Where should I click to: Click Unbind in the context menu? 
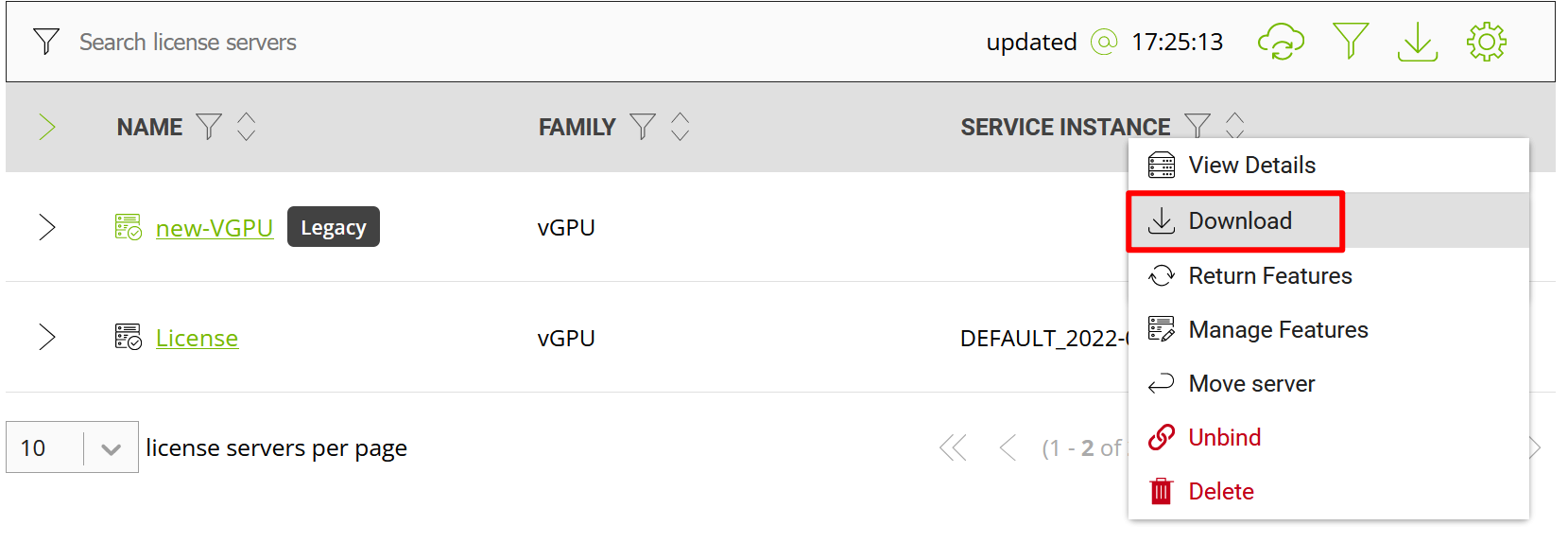coord(1224,438)
